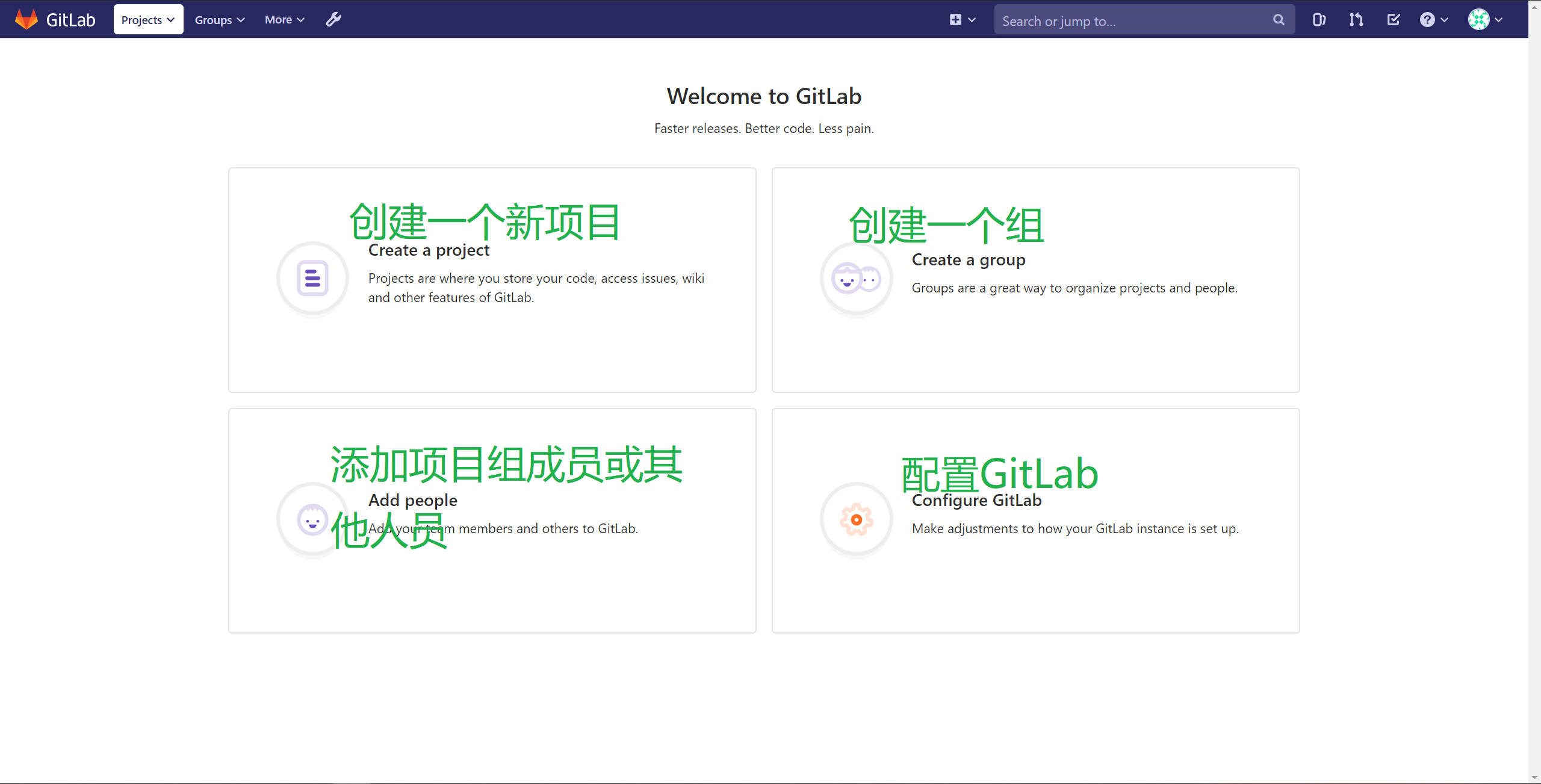Click the user avatar icon
The width and height of the screenshot is (1541, 784).
[1478, 19]
